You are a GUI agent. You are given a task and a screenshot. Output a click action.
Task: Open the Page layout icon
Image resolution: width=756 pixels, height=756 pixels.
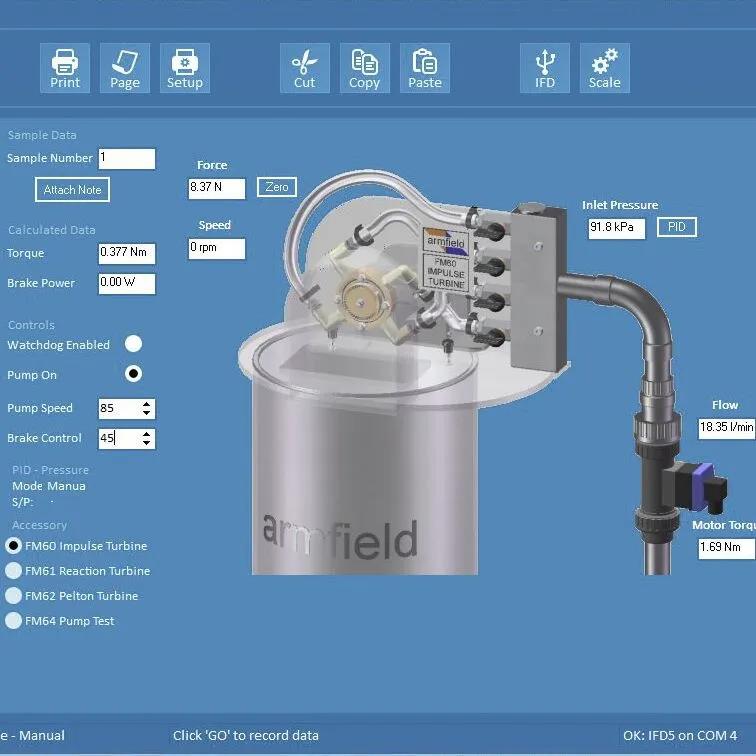(x=125, y=68)
